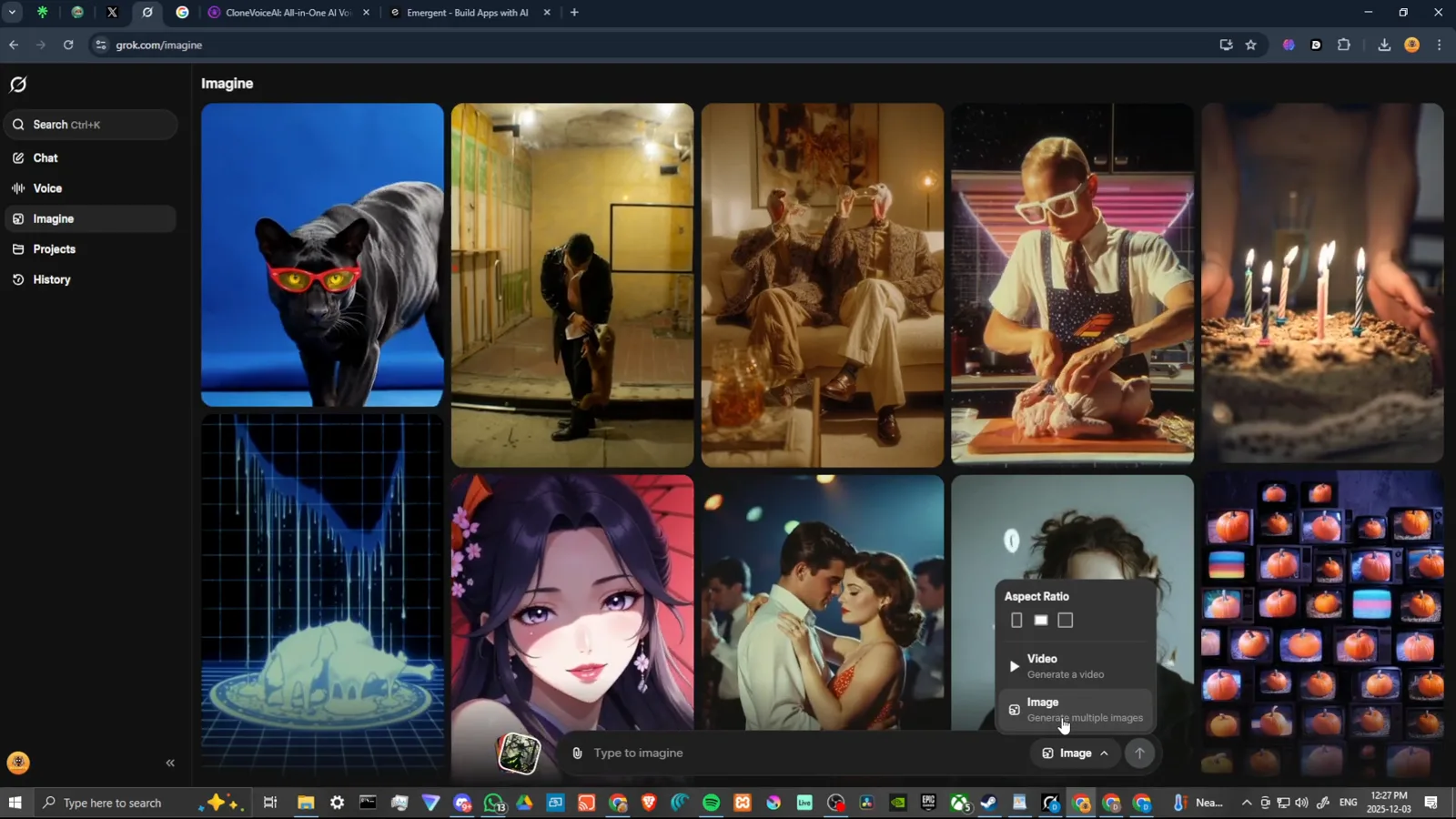Open the image thumbnail beside prompt bar
This screenshot has width=1456, height=819.
click(x=519, y=753)
